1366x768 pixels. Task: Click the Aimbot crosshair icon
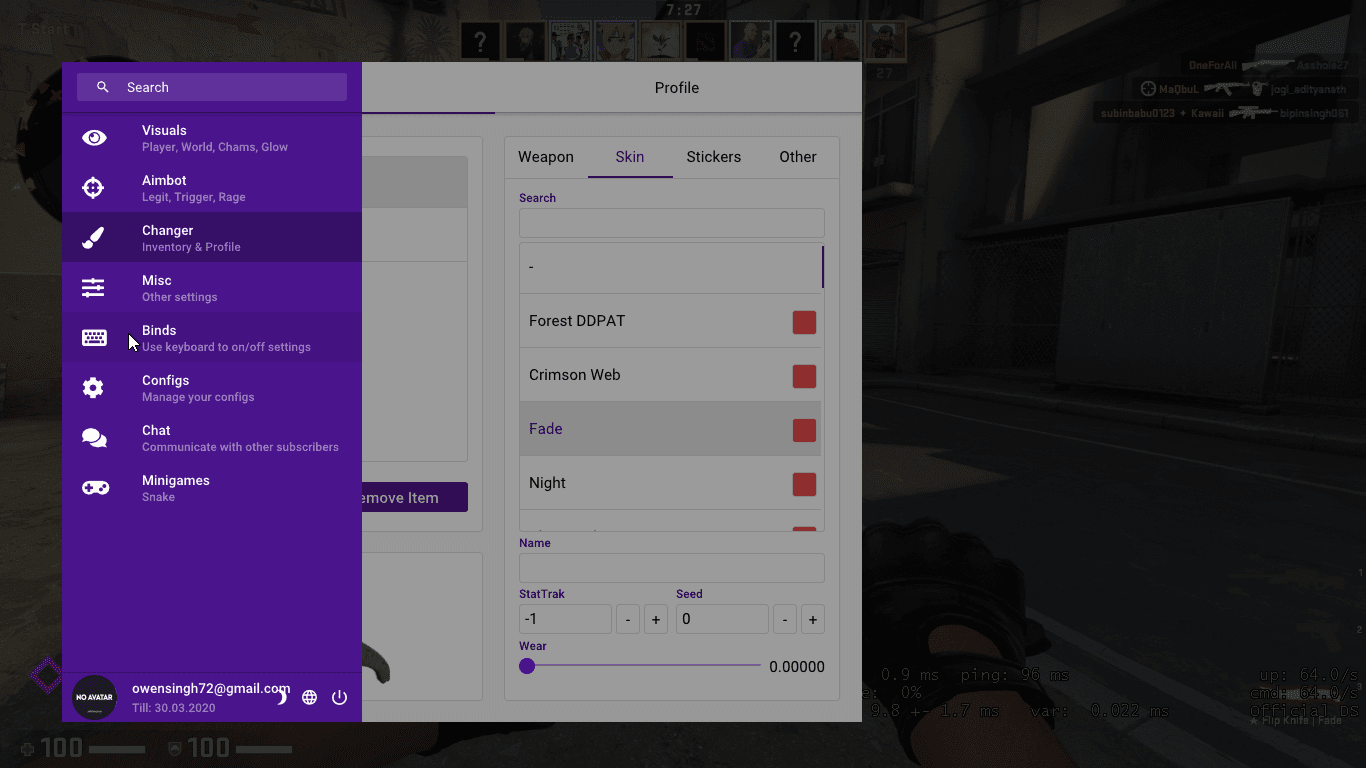tap(93, 188)
